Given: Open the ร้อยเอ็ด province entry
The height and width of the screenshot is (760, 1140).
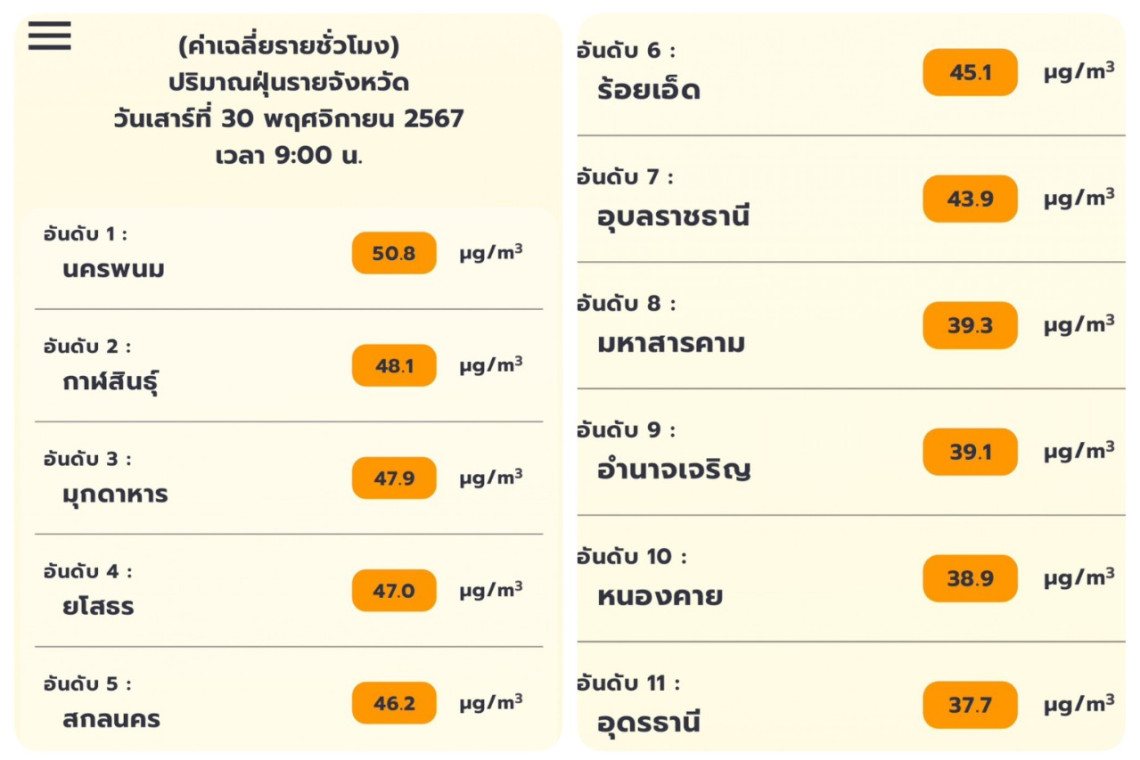Looking at the screenshot, I should [648, 91].
